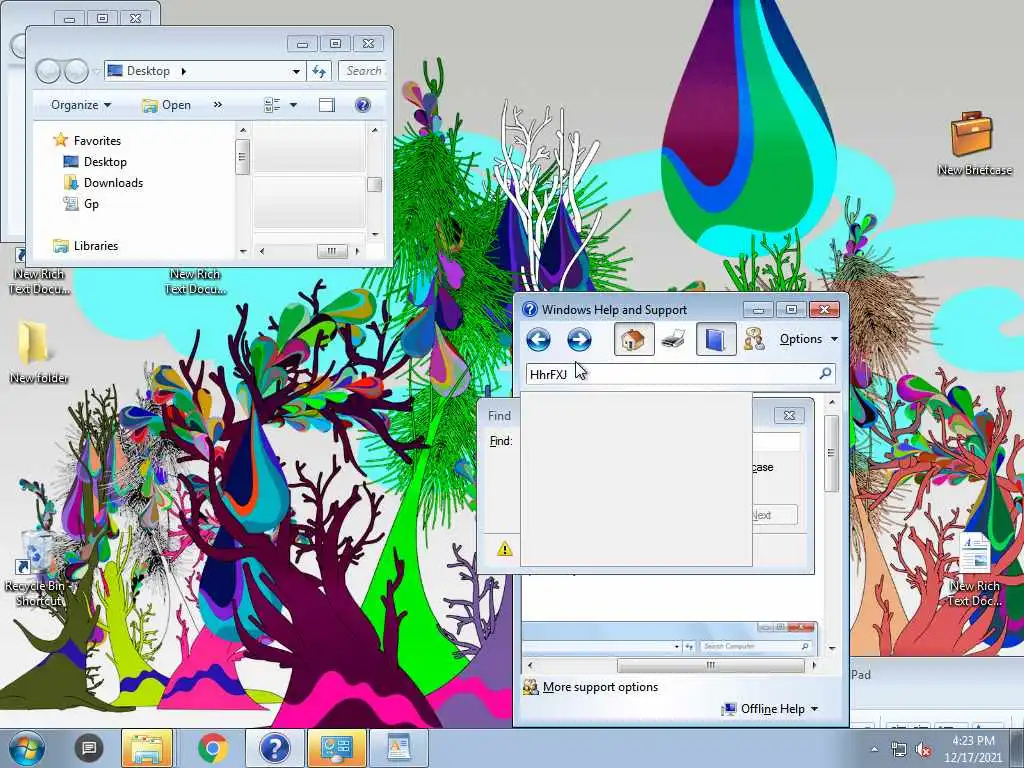Print the current help topic
The height and width of the screenshot is (768, 1024).
(673, 340)
